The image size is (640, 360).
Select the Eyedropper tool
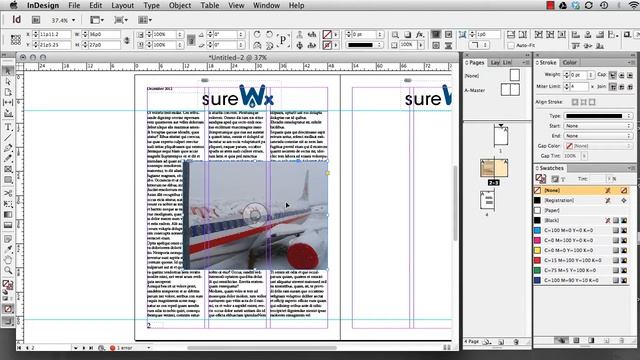[8, 249]
